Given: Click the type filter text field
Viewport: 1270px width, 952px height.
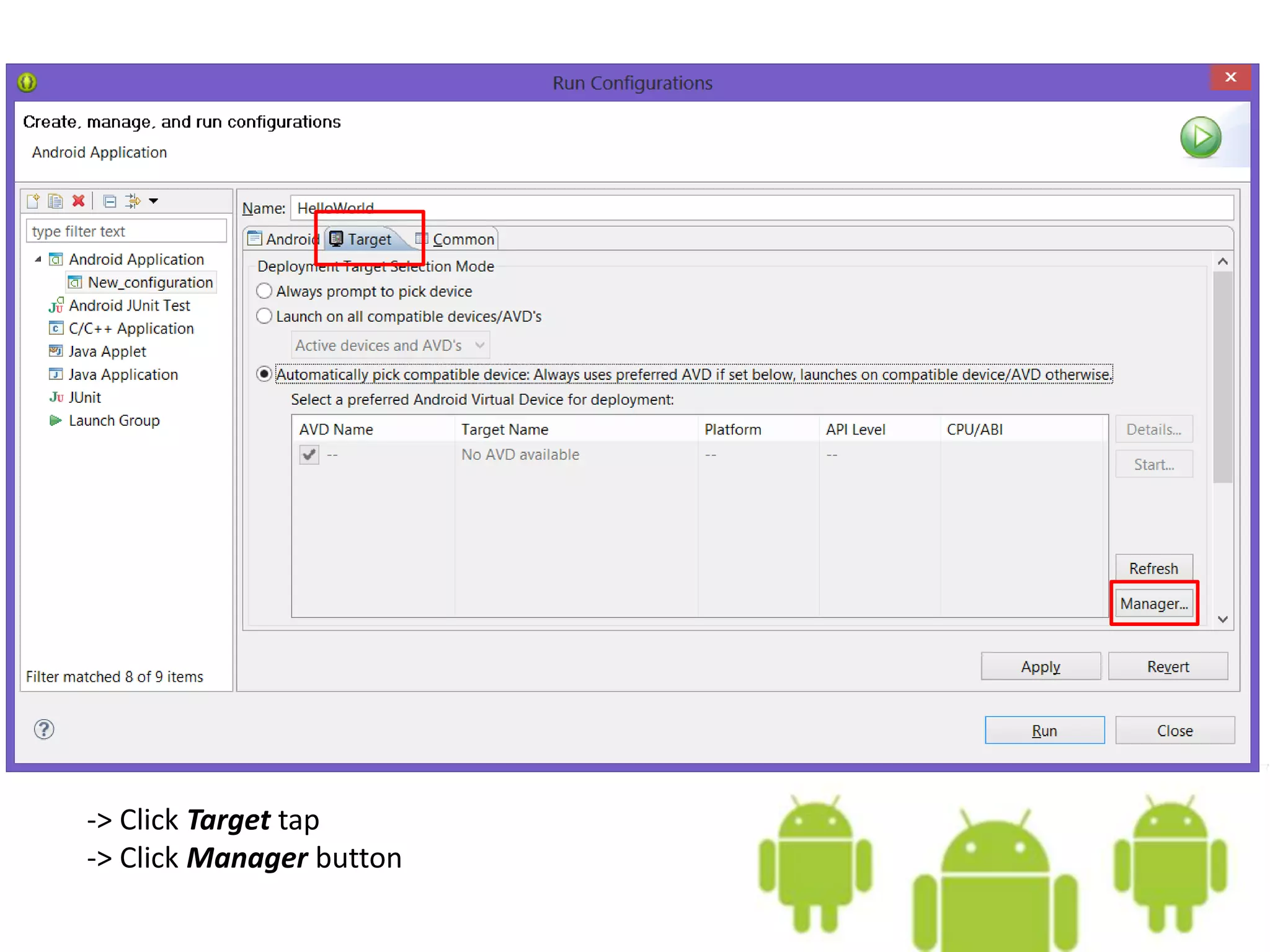Looking at the screenshot, I should (x=127, y=231).
